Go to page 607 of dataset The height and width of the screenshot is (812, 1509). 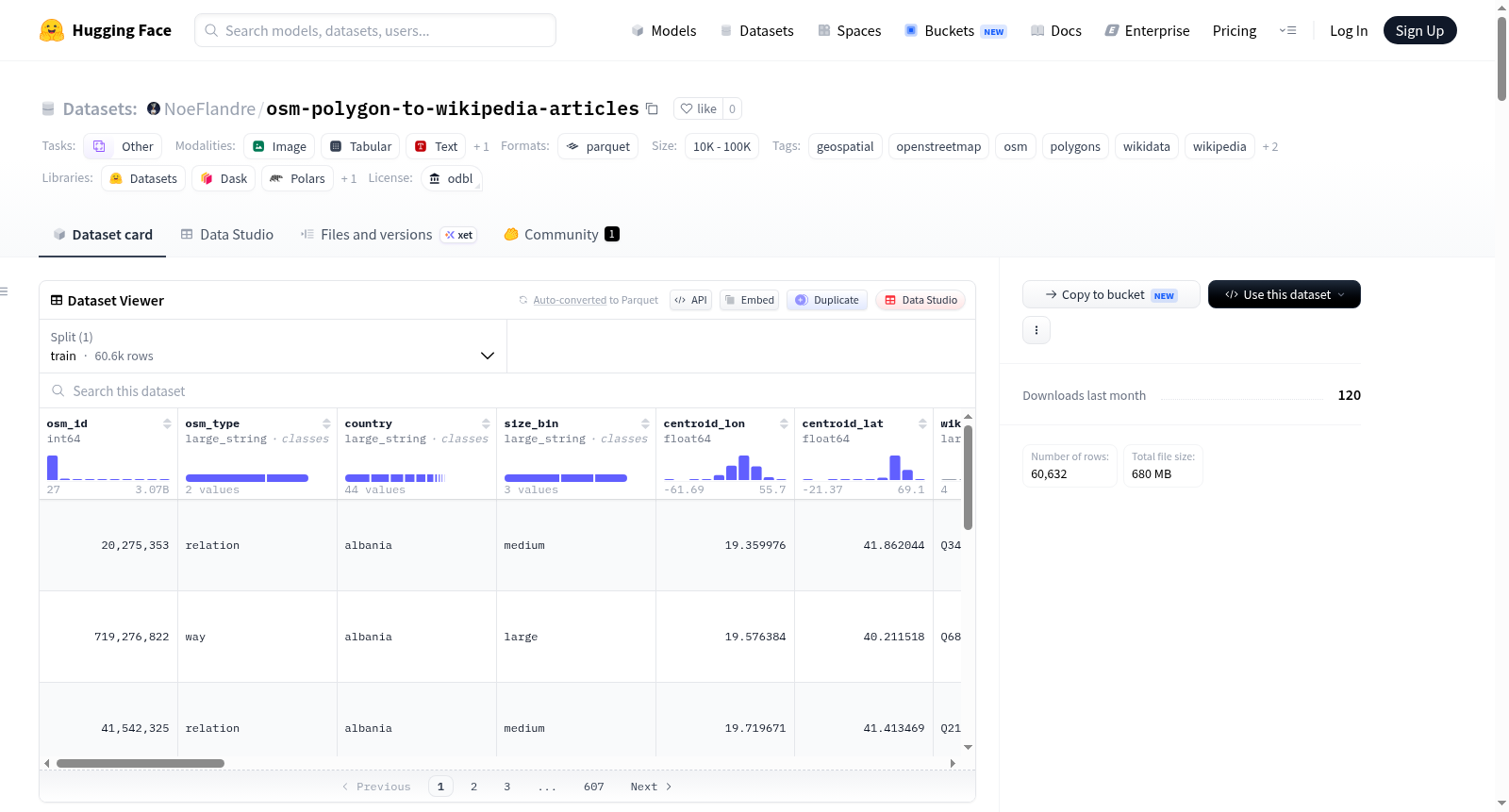pyautogui.click(x=593, y=787)
